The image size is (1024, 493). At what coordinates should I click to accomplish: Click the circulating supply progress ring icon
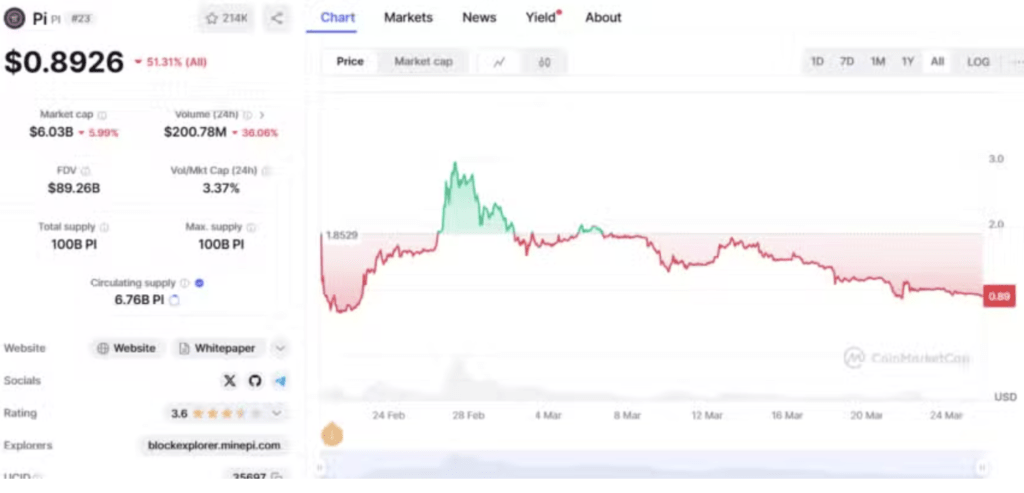click(x=174, y=300)
